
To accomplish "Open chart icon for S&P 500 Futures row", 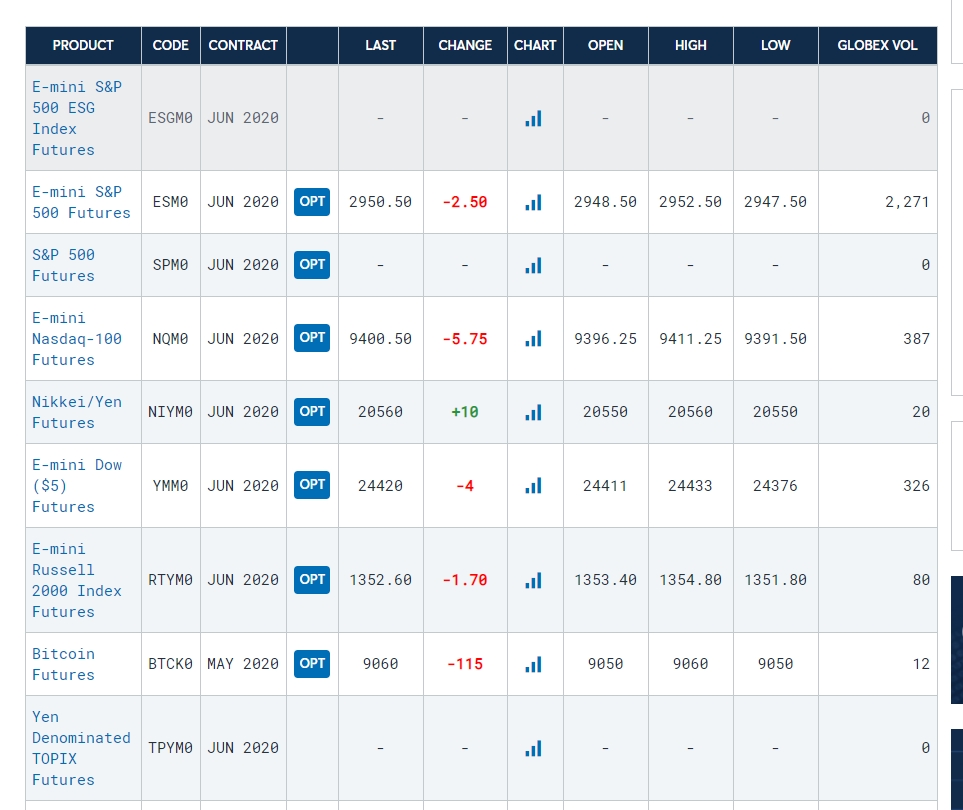I will (x=533, y=265).
